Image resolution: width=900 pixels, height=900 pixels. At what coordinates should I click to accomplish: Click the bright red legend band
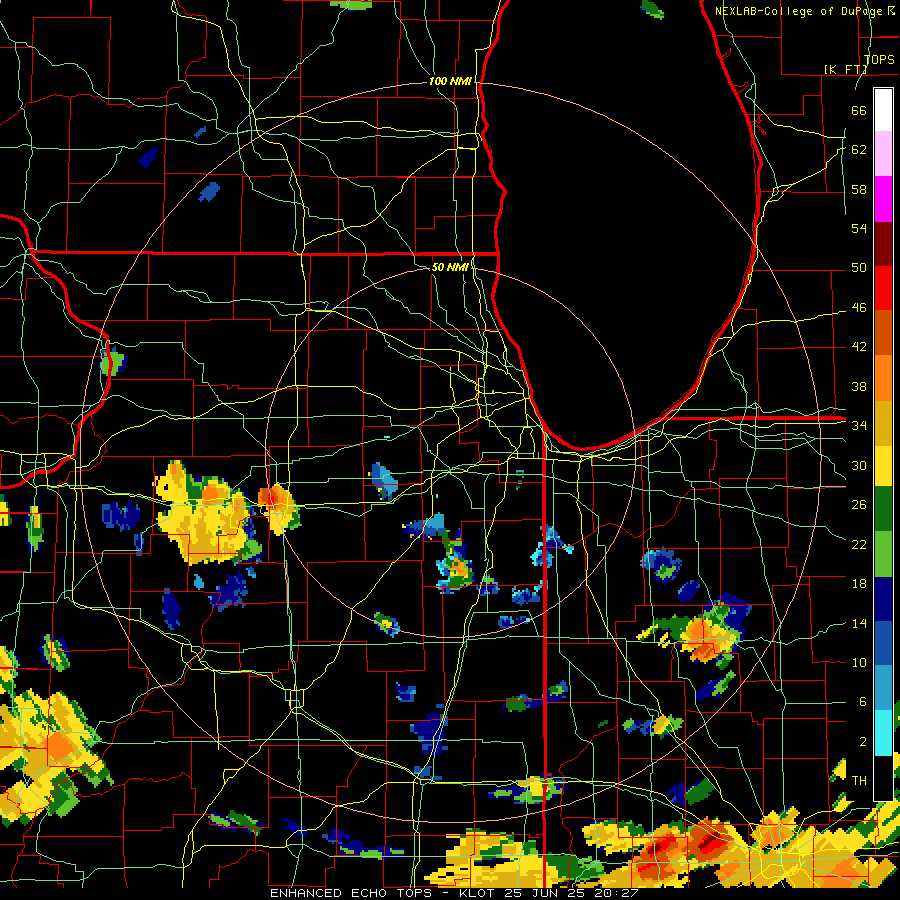[883, 288]
